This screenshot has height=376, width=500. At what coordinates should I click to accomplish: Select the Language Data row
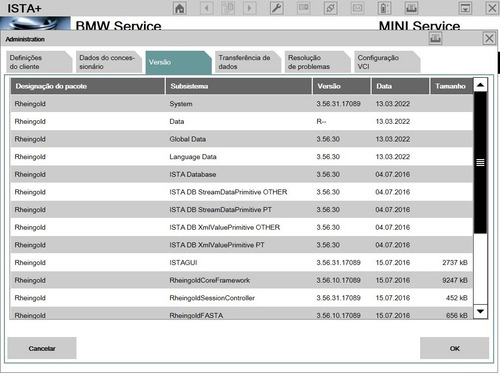(242, 157)
